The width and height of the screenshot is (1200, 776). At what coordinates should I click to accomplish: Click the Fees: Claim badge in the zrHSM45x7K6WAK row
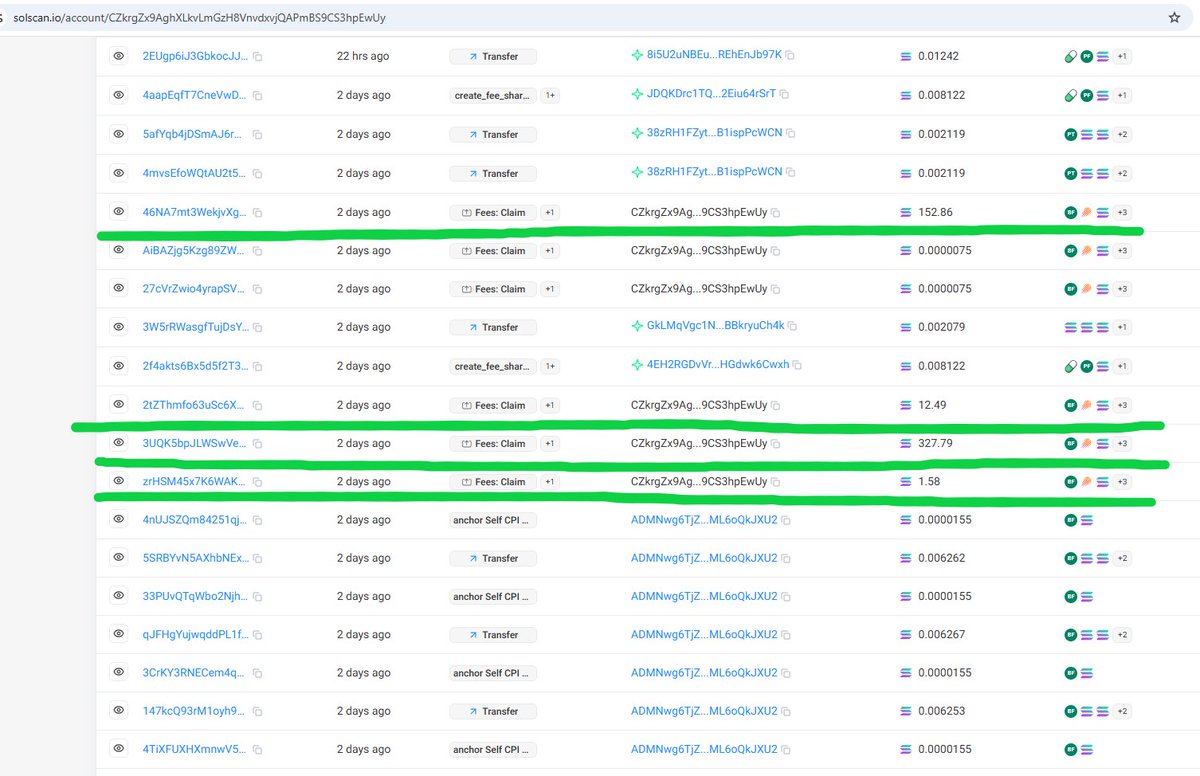click(x=493, y=482)
